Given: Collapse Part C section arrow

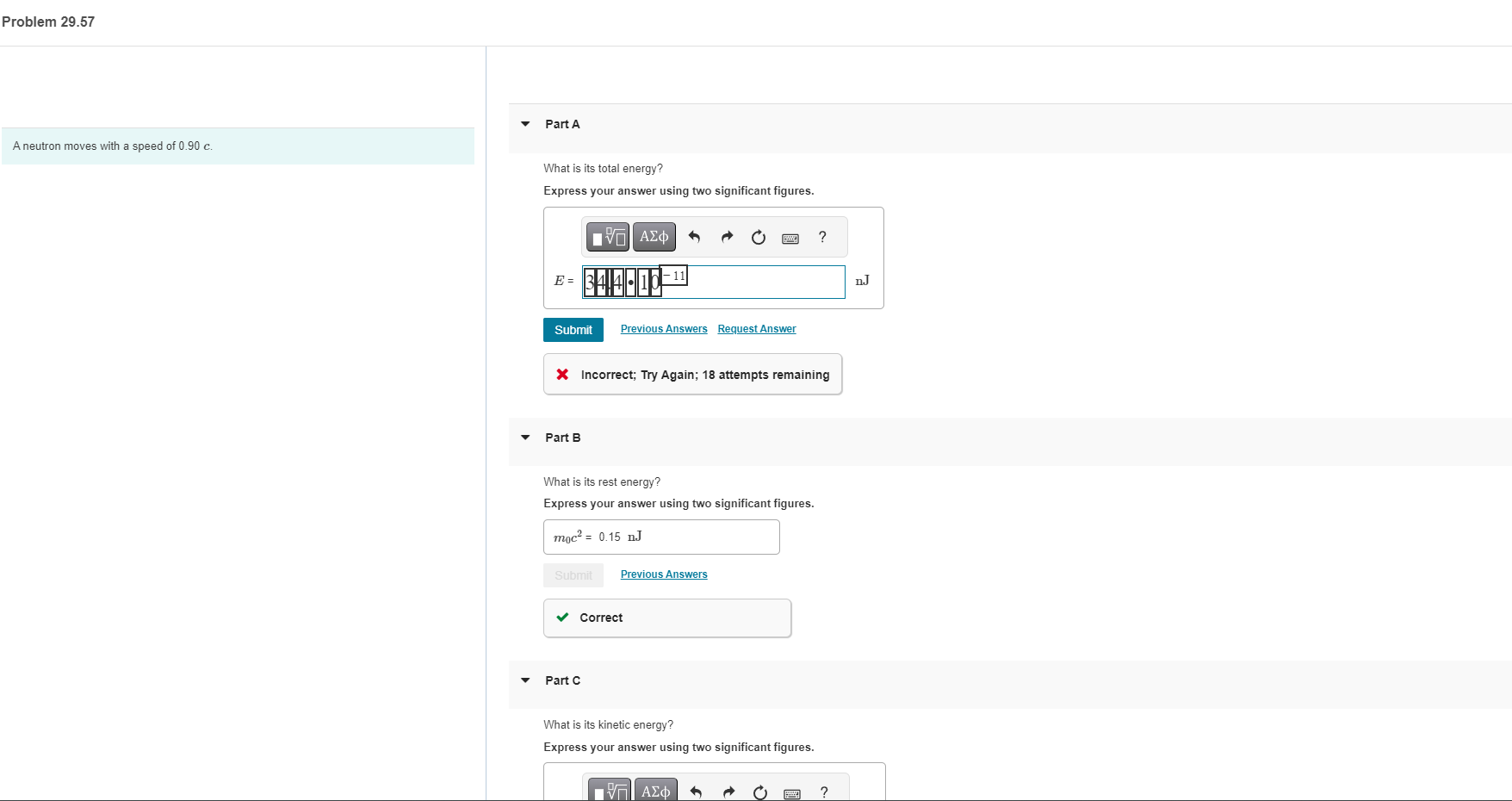Looking at the screenshot, I should tap(525, 680).
